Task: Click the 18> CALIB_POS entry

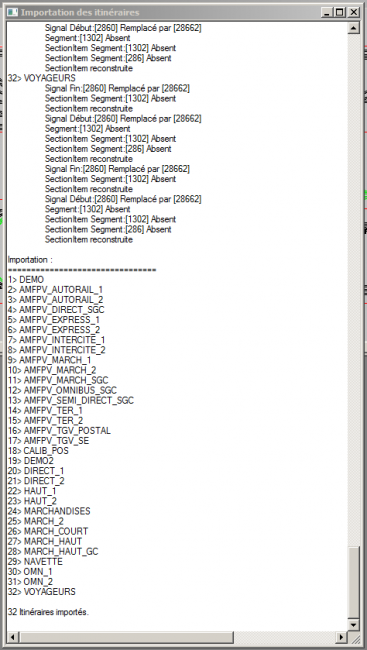Action: coord(38,451)
